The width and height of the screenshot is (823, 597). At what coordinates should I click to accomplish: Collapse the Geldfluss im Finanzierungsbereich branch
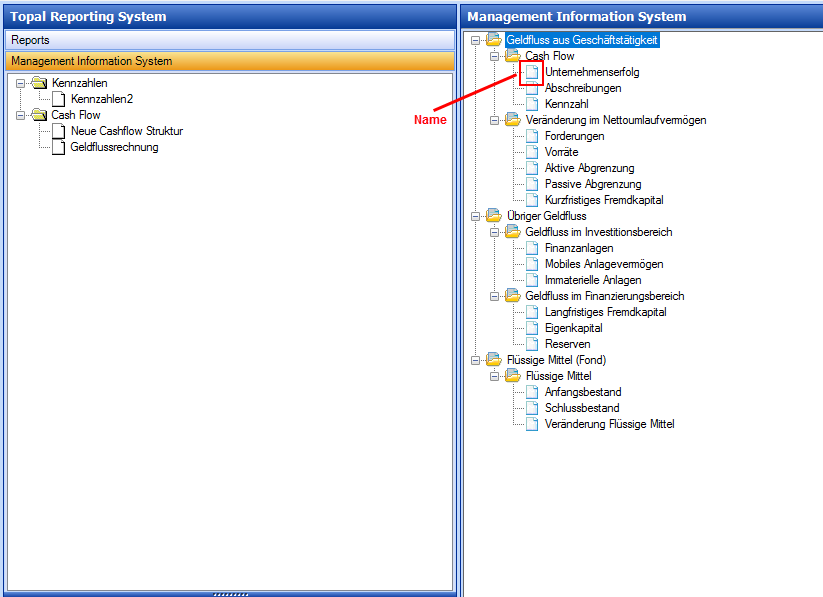click(494, 296)
